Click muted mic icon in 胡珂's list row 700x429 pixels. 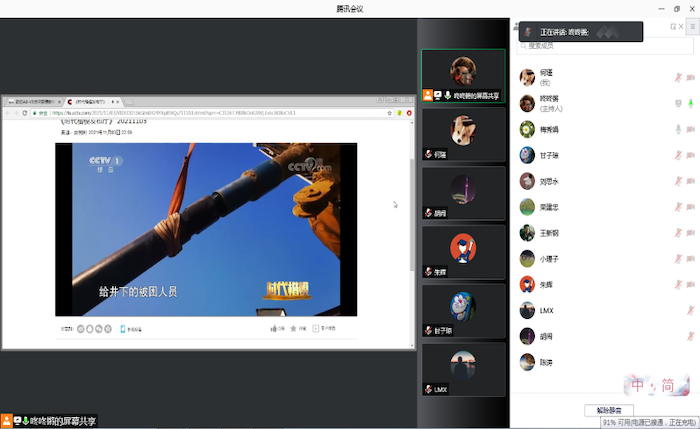tap(691, 337)
